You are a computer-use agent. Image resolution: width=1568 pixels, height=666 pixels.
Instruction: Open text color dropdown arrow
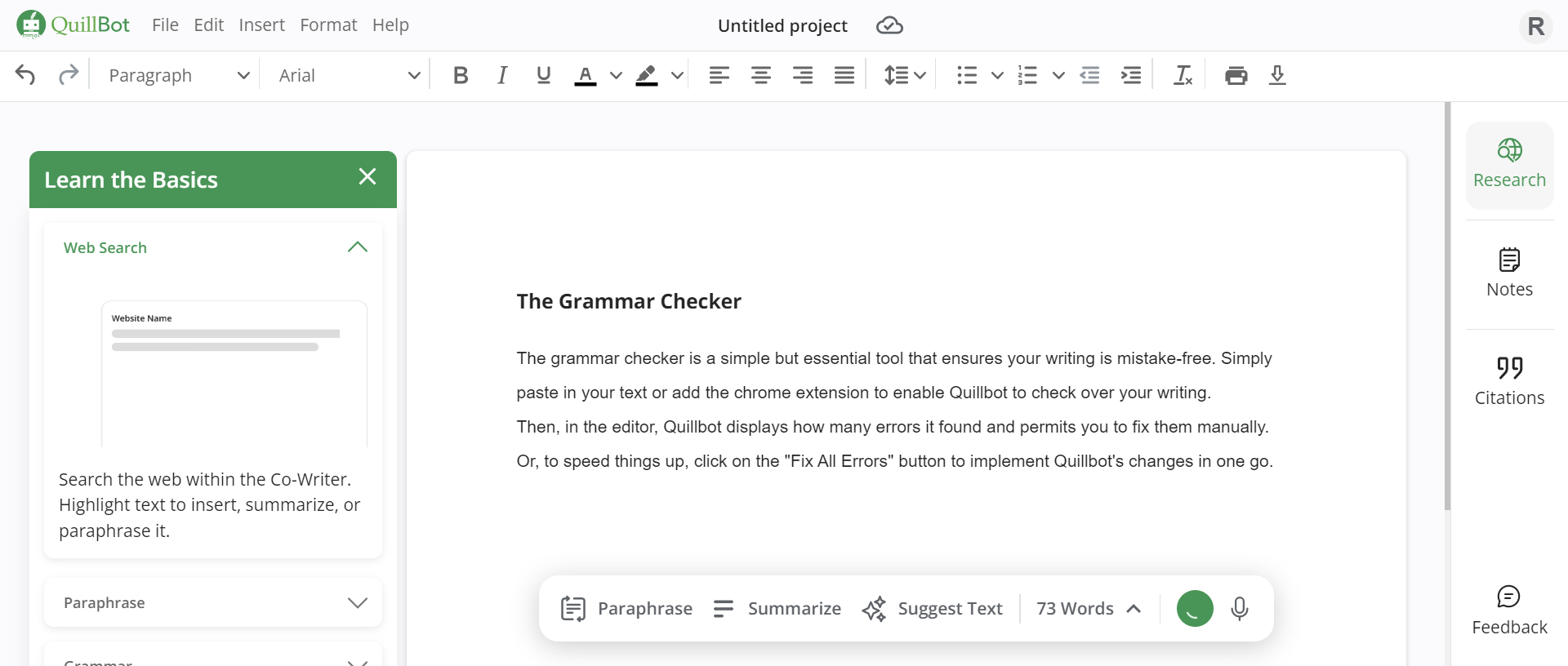pyautogui.click(x=617, y=75)
